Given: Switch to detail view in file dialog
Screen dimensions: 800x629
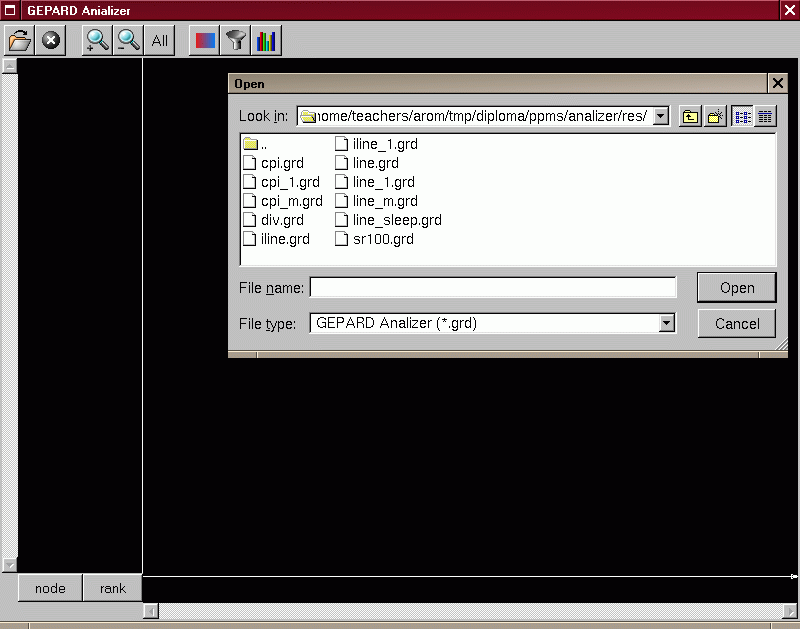Looking at the screenshot, I should click(765, 116).
